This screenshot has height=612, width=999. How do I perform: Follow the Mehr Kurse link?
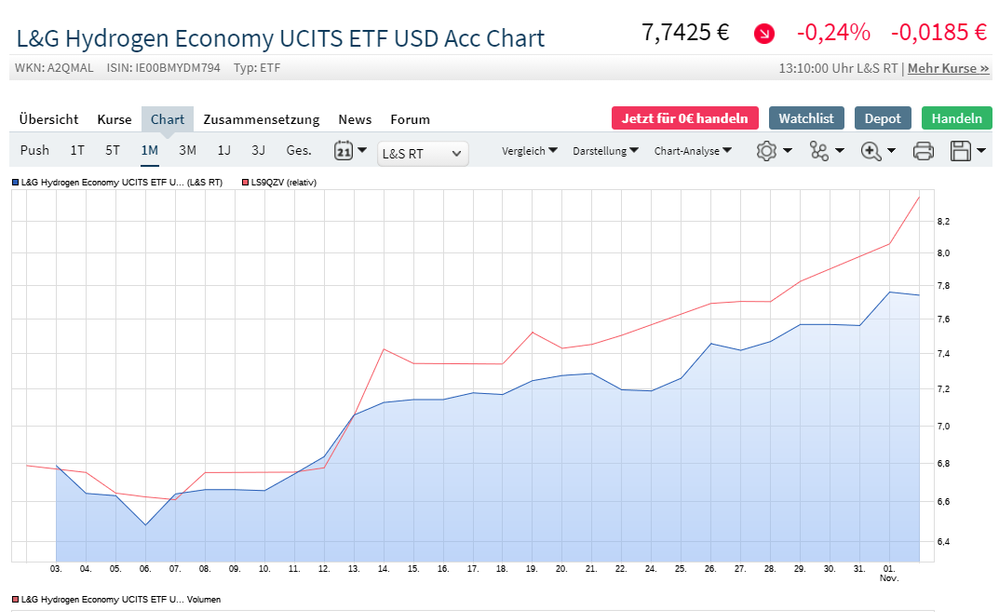click(x=947, y=69)
